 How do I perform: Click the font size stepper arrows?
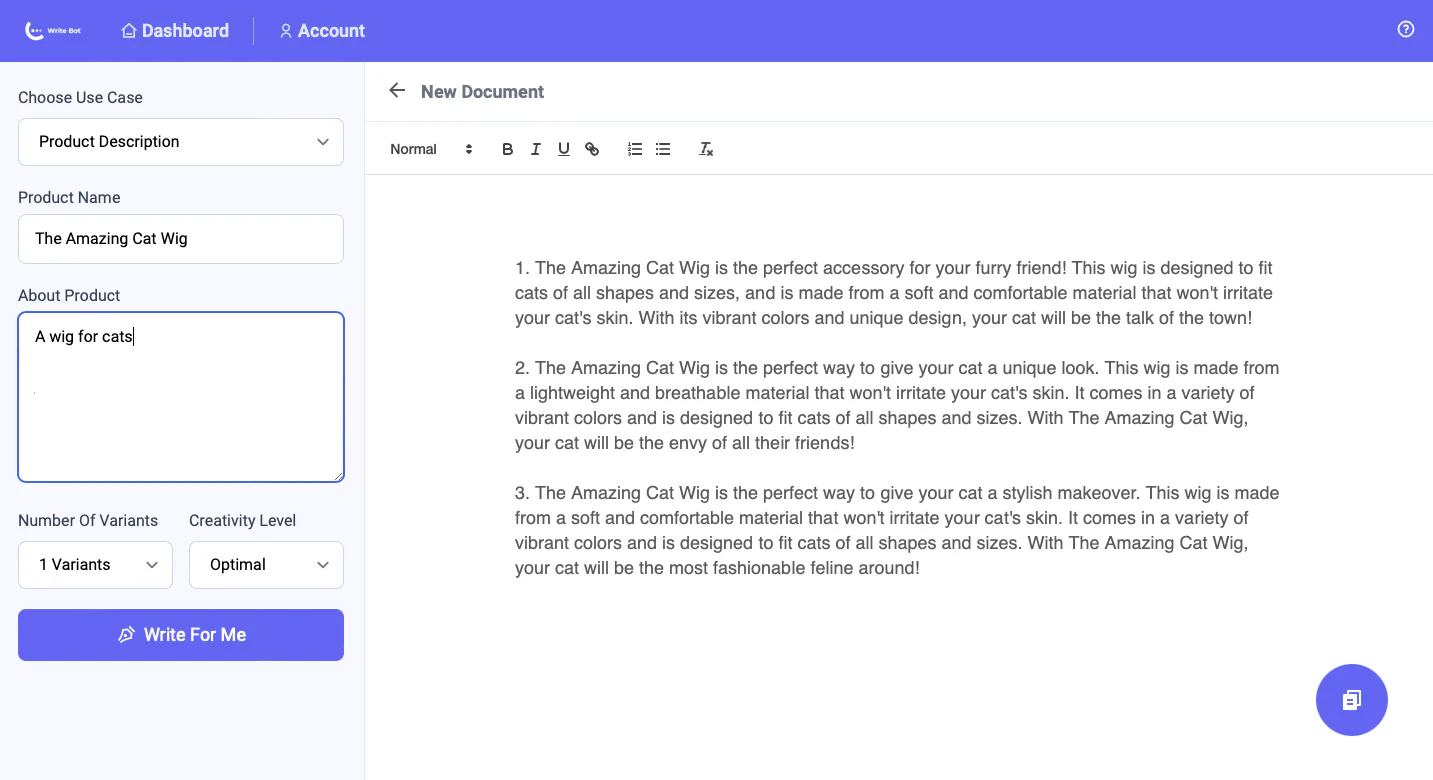[468, 148]
